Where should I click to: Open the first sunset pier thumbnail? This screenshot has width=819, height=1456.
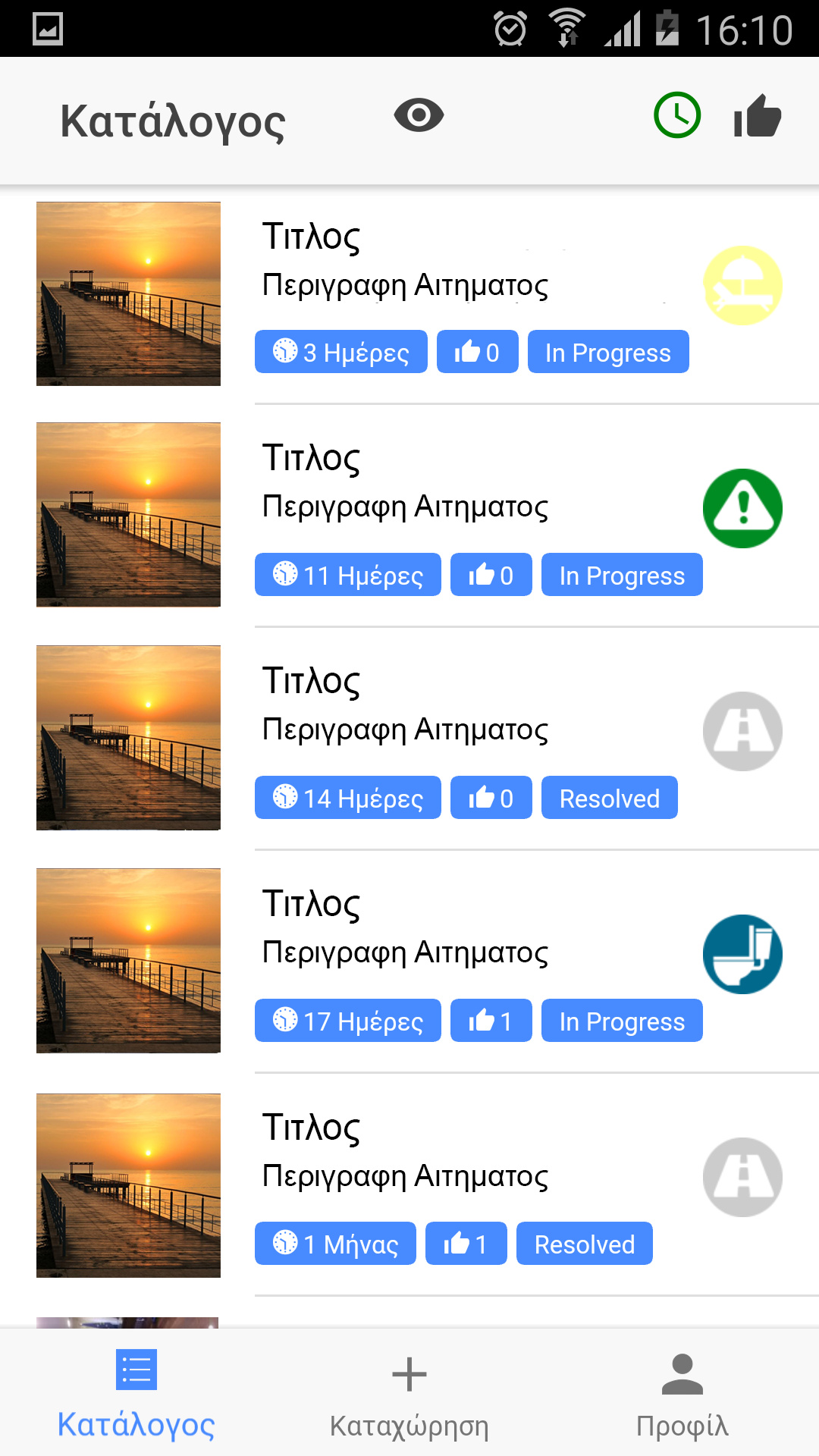pyautogui.click(x=128, y=293)
